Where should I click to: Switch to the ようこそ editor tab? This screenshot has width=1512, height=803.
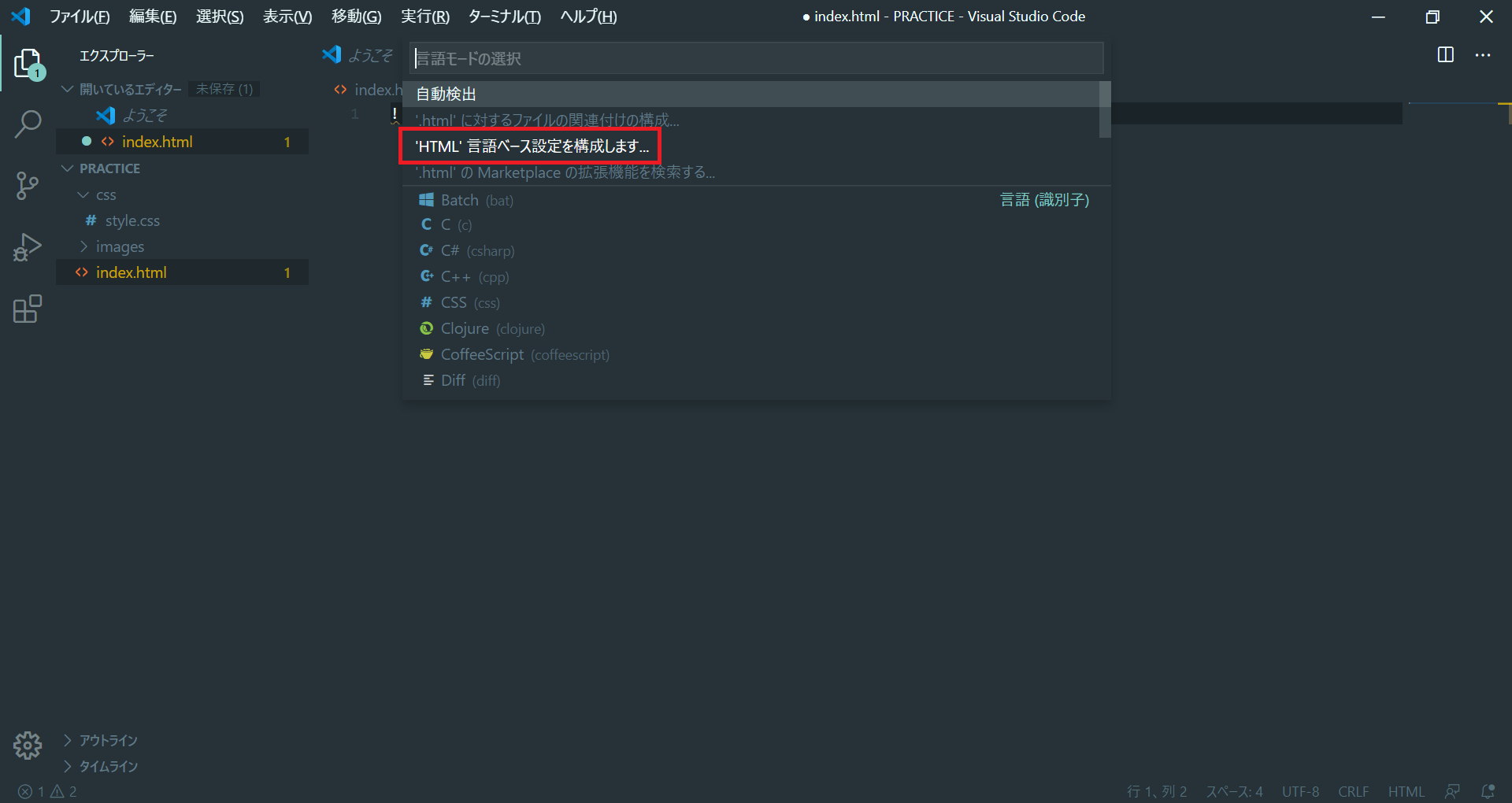(x=358, y=55)
